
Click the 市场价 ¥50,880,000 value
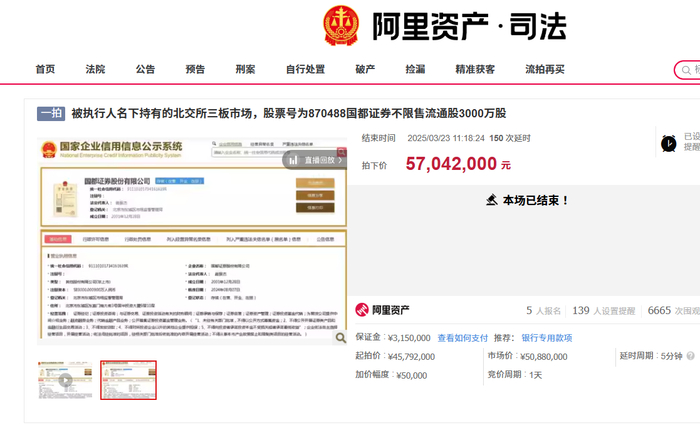tap(543, 357)
